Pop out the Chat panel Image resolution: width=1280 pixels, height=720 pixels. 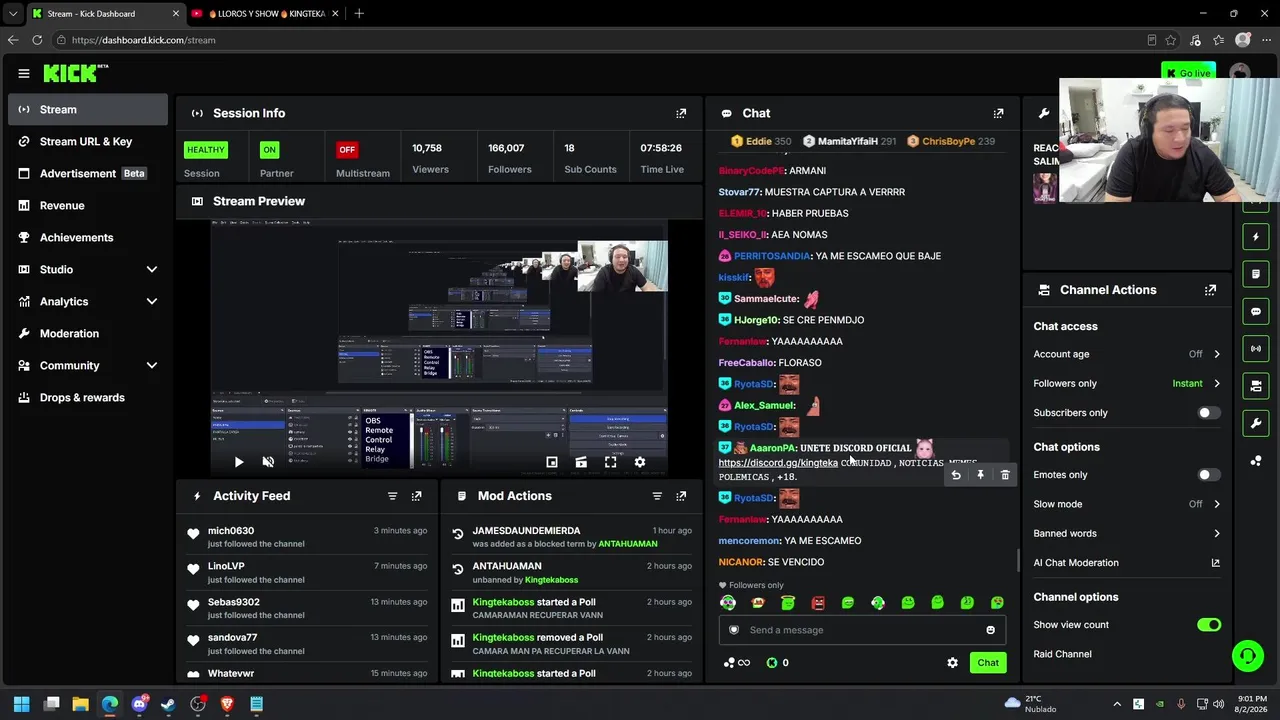[x=998, y=113]
